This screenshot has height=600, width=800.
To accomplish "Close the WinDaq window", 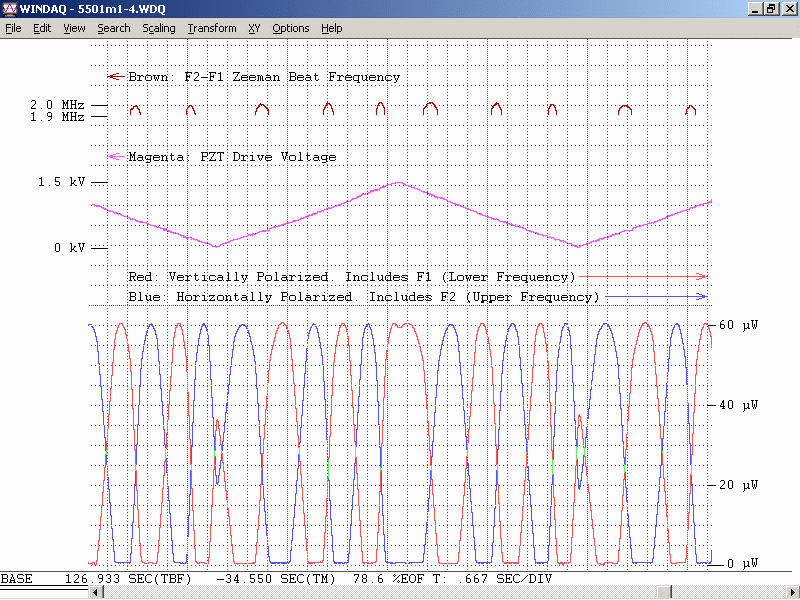I will 789,9.
